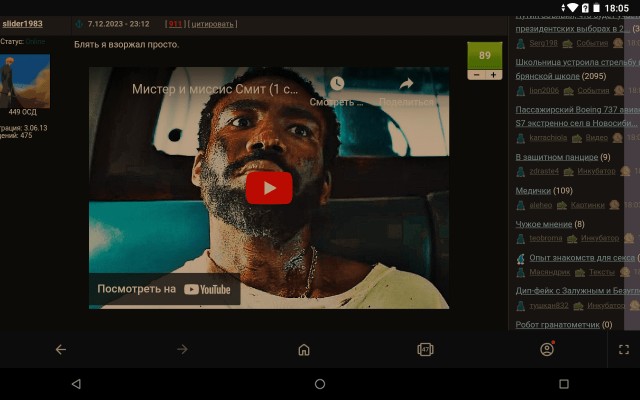Tap Android home circle navigation button
640x400 pixels.
pos(320,384)
